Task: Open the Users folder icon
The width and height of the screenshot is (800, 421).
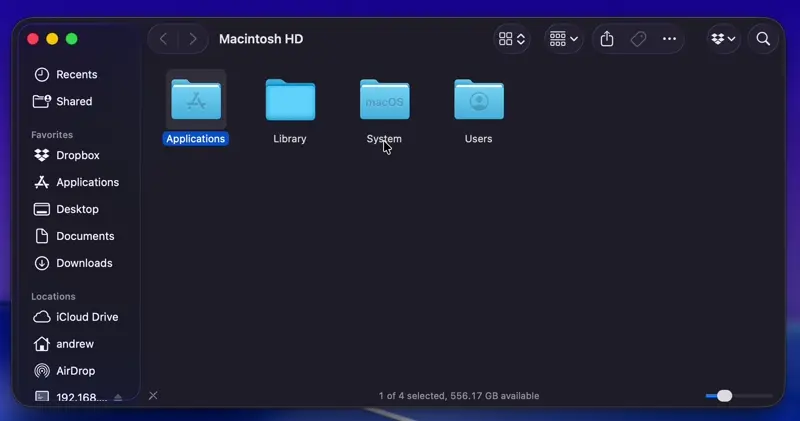Action: [479, 100]
